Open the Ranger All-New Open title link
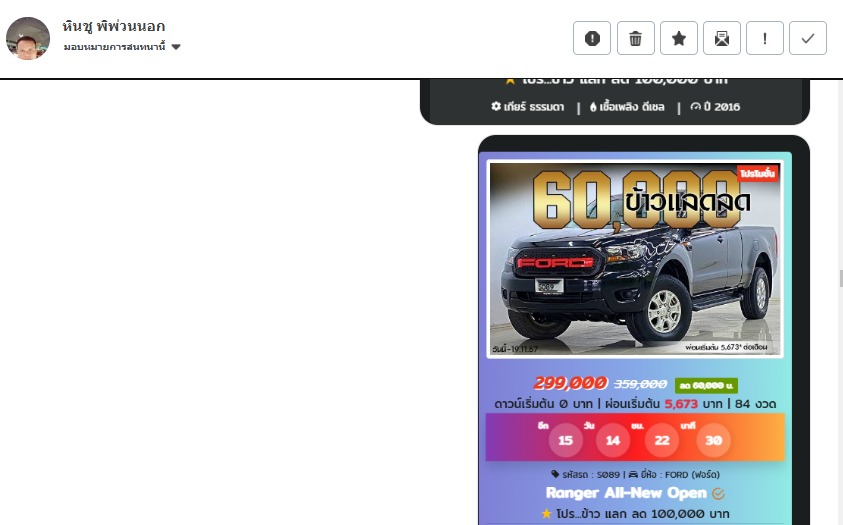 pos(626,493)
